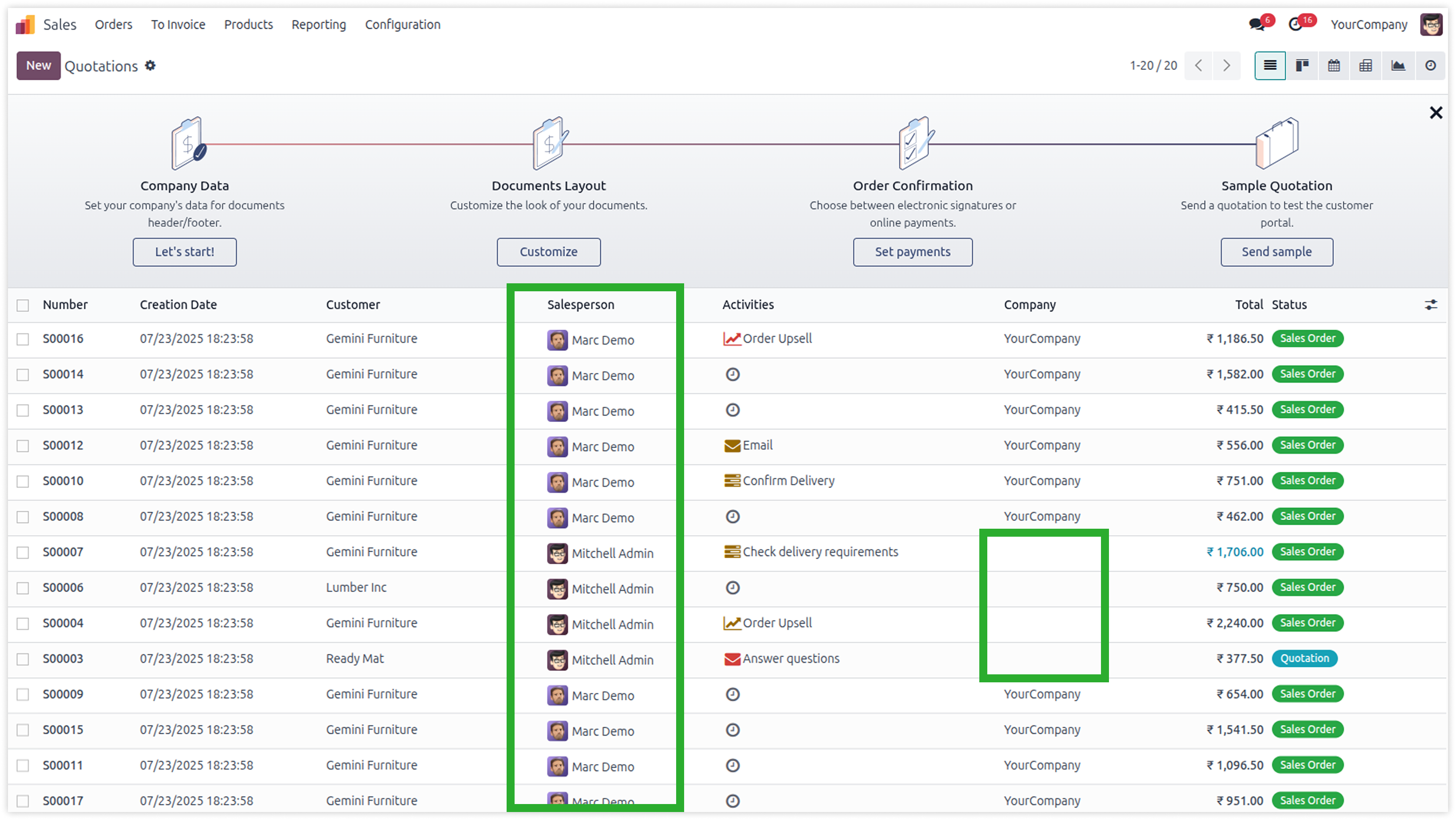Open the Reporting menu
Viewport: 1456px width, 820px height.
[319, 24]
